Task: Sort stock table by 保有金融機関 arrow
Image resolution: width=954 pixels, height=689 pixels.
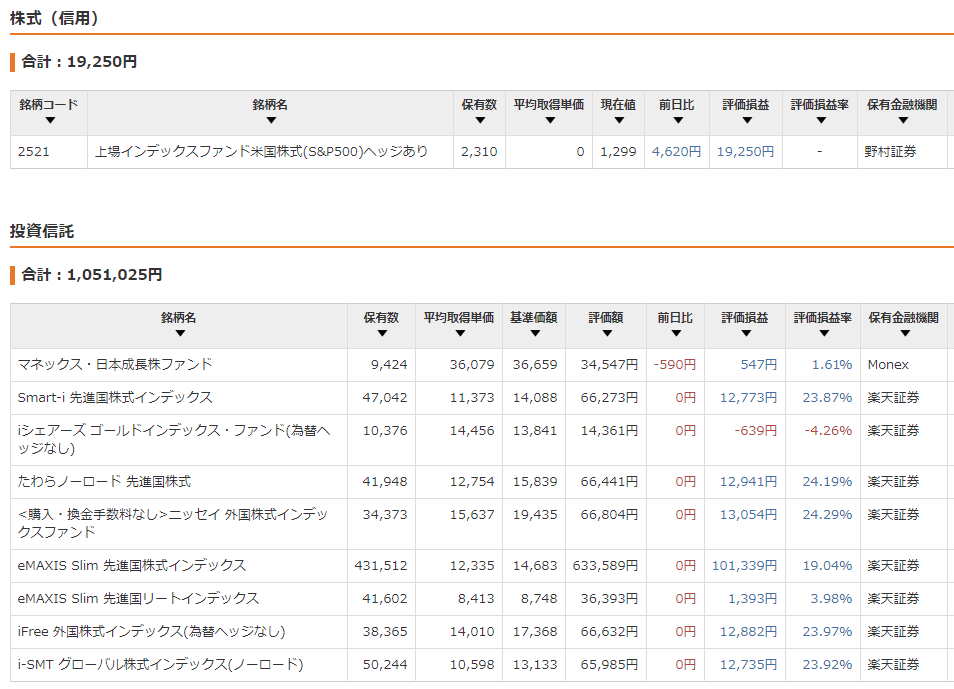Action: point(903,121)
